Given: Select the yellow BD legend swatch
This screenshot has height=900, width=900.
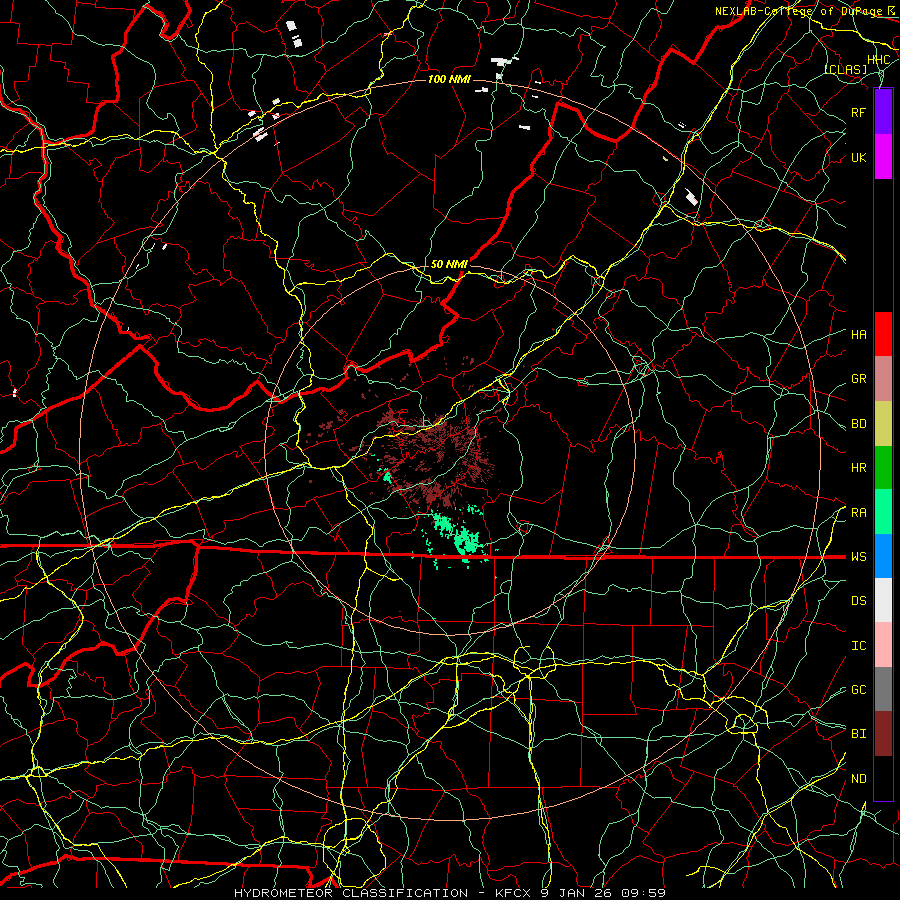Looking at the screenshot, I should (x=883, y=424).
